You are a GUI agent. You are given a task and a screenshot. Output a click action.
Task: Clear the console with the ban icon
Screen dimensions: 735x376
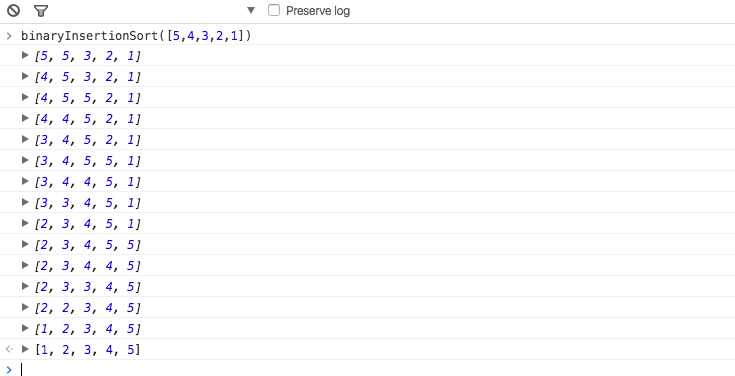(14, 10)
